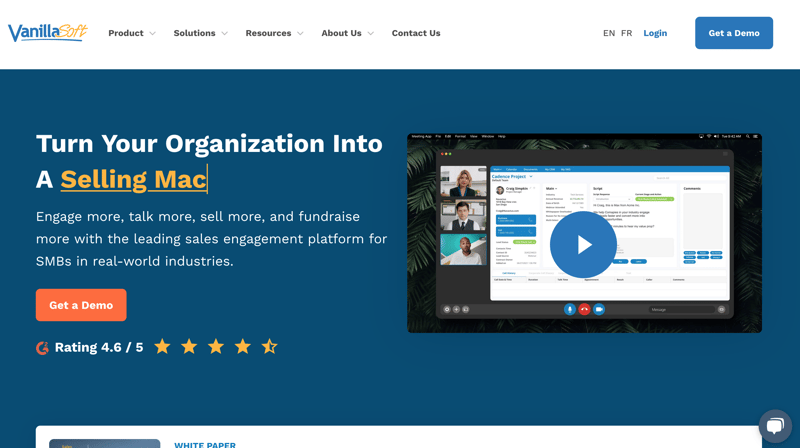The image size is (800, 448).
Task: Click the Rating 4.6 / 5 text
Action: coord(99,347)
